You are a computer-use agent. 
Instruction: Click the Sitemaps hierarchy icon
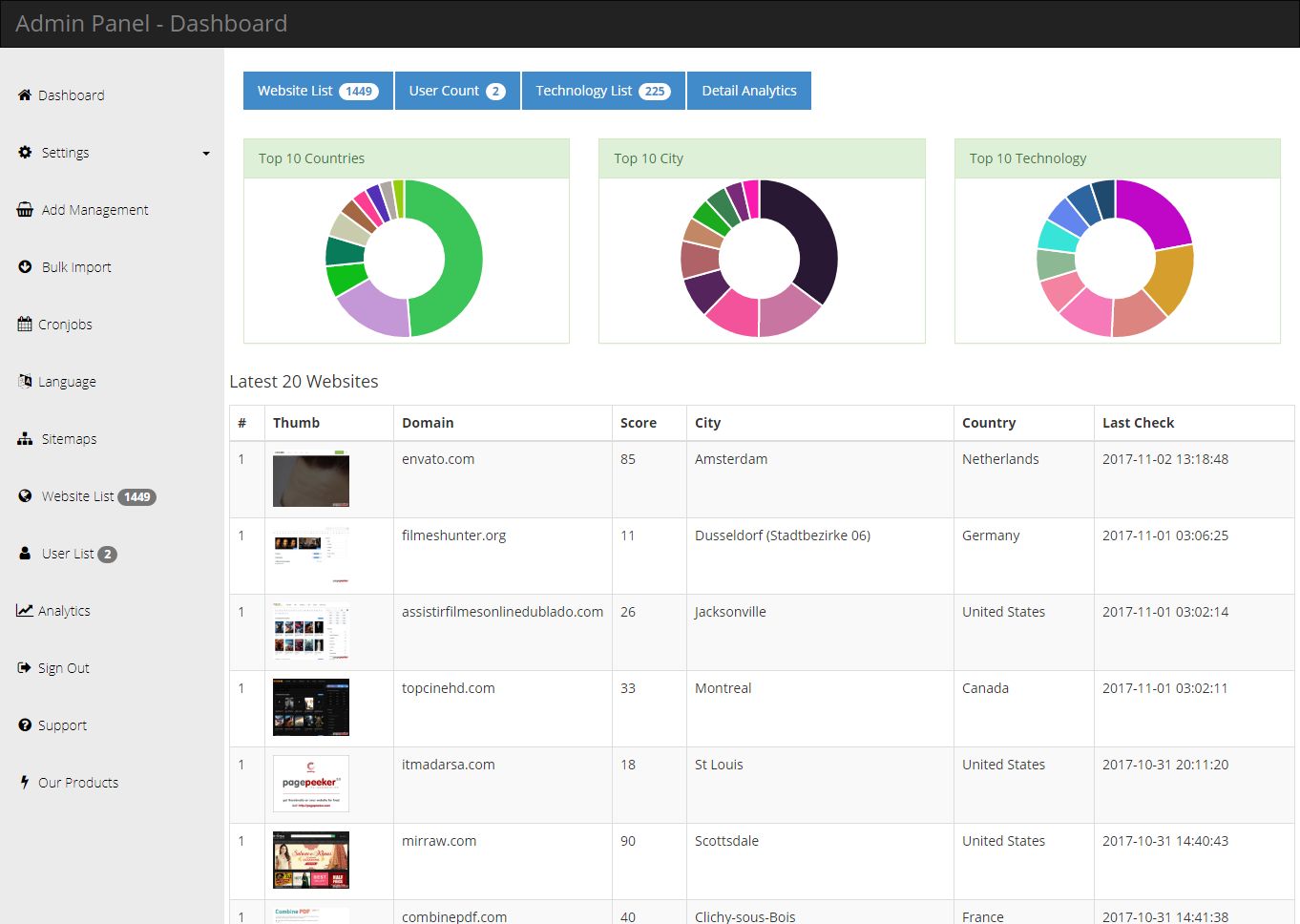[25, 439]
